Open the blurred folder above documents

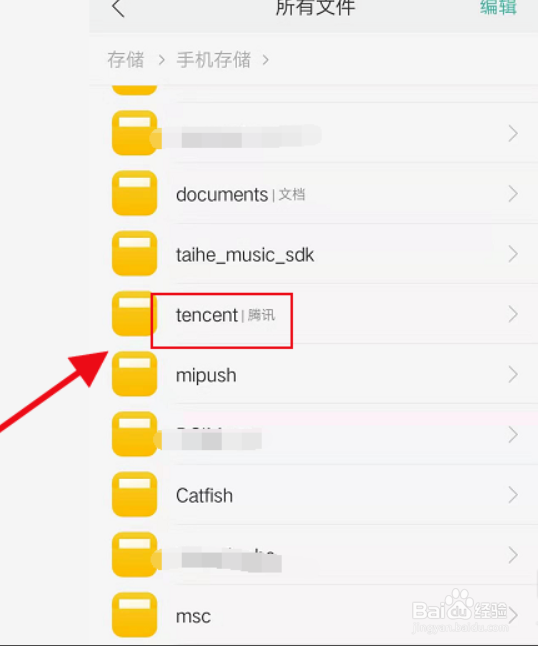click(313, 133)
